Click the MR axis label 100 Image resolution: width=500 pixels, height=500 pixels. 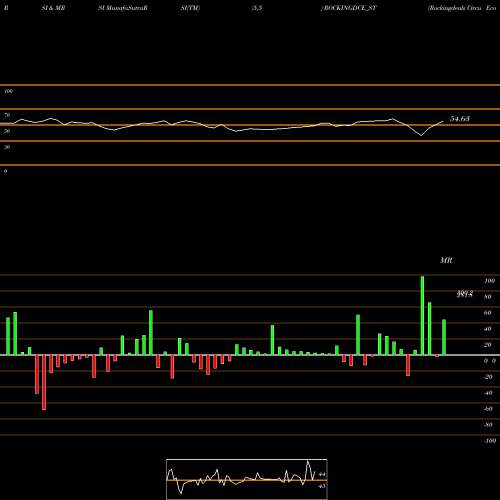[x=489, y=281]
